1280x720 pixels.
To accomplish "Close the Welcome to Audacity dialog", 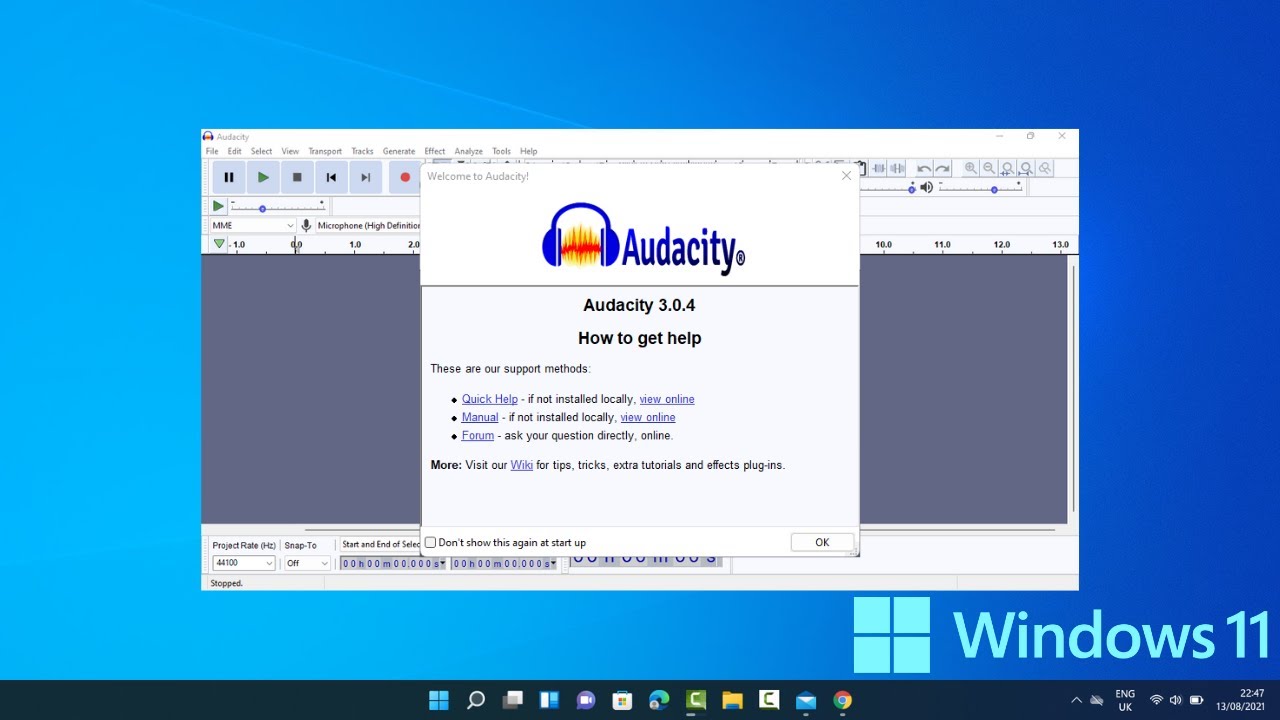I will [846, 176].
